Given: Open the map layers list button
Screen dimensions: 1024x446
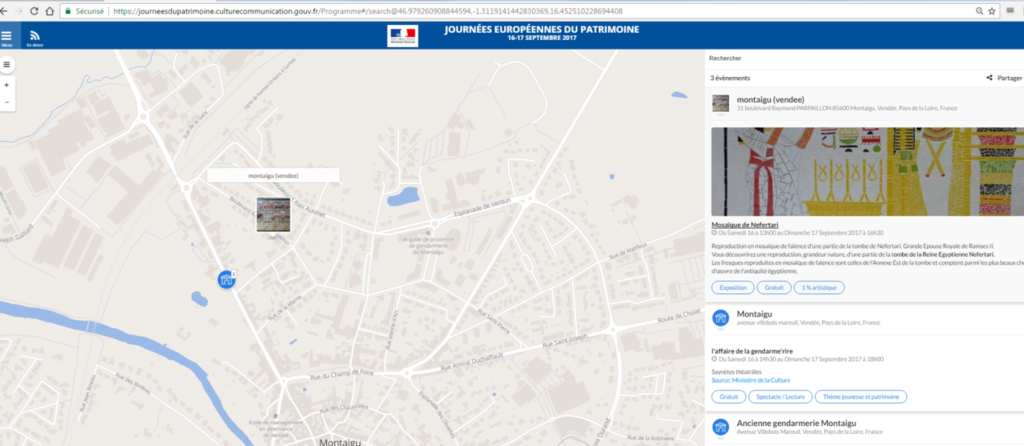Looking at the screenshot, I should click(7, 65).
